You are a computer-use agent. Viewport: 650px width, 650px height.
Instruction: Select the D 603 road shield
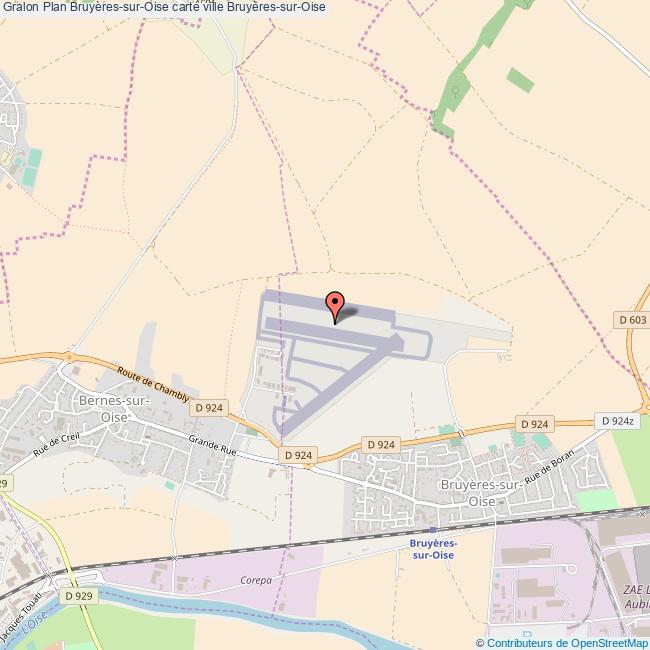(x=632, y=320)
